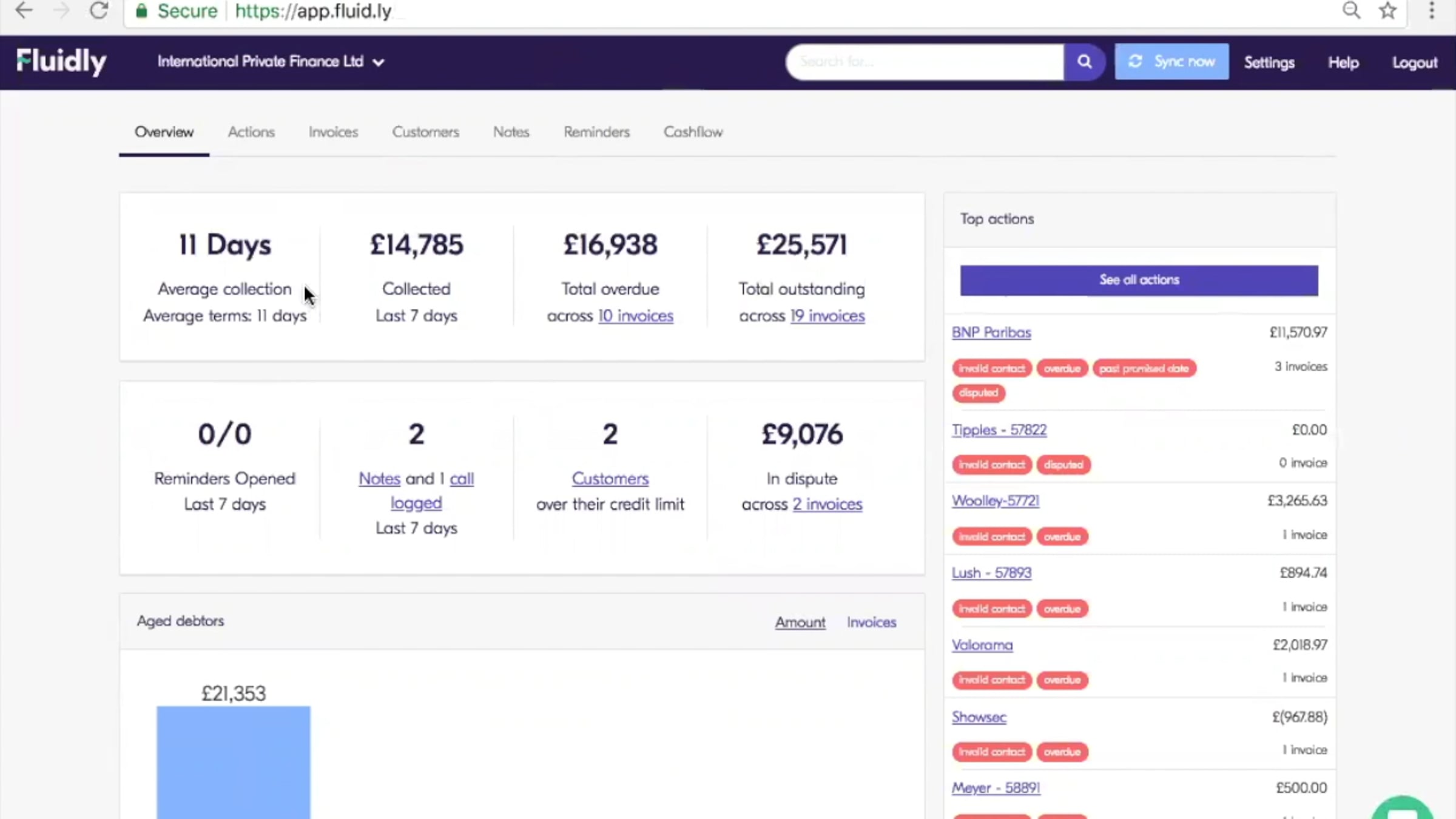The width and height of the screenshot is (1456, 819).
Task: Open the green chat widget bubble
Action: pyautogui.click(x=1402, y=809)
